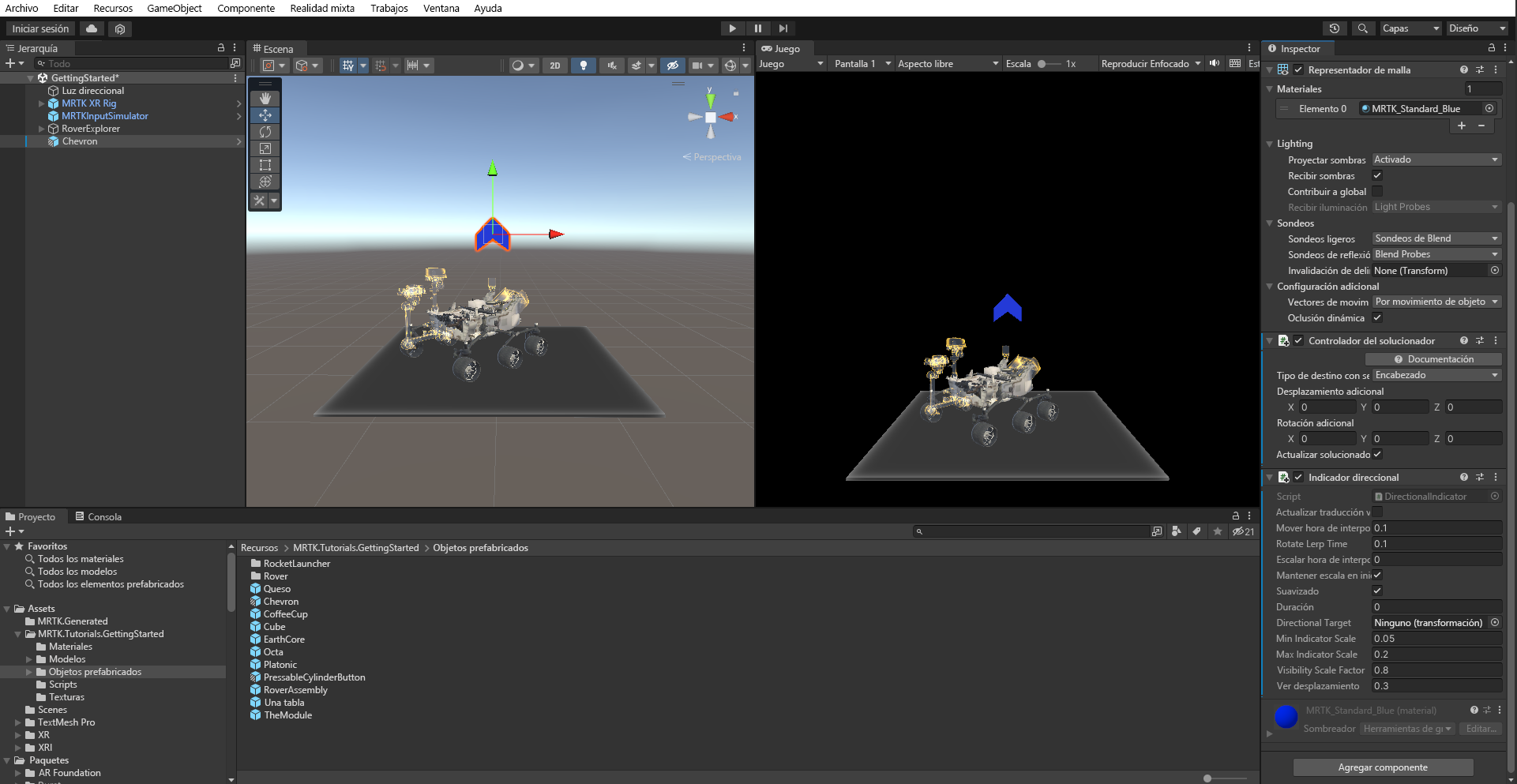
Task: Expand RoverExplorer in hierarchy
Action: [42, 129]
